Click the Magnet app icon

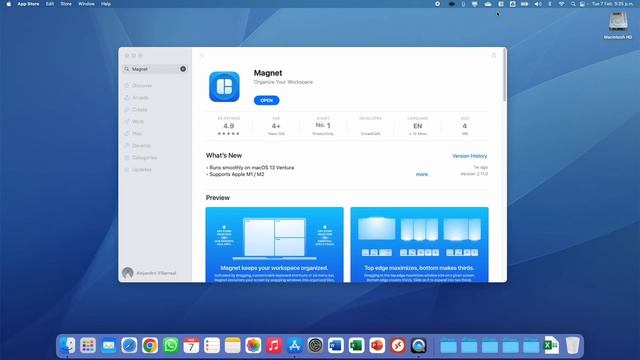point(224,87)
